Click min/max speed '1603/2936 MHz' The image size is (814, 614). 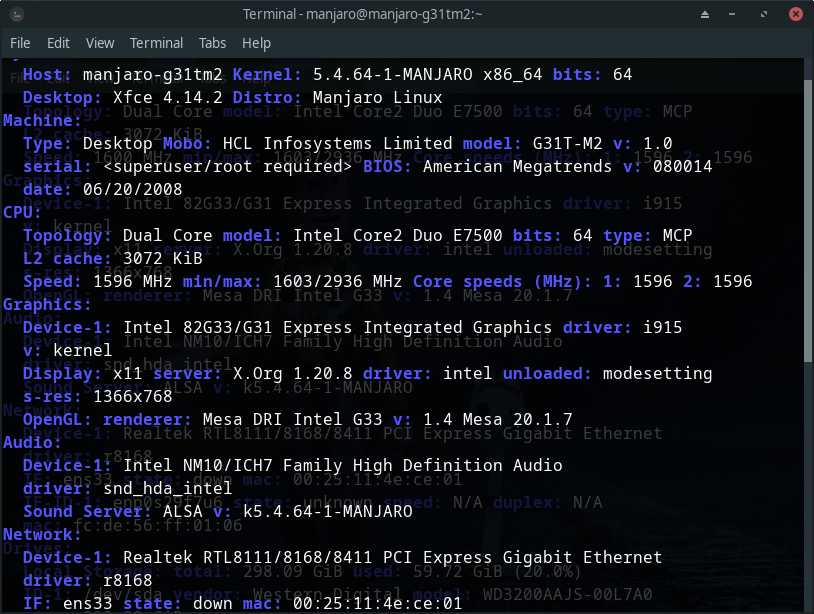(x=337, y=281)
